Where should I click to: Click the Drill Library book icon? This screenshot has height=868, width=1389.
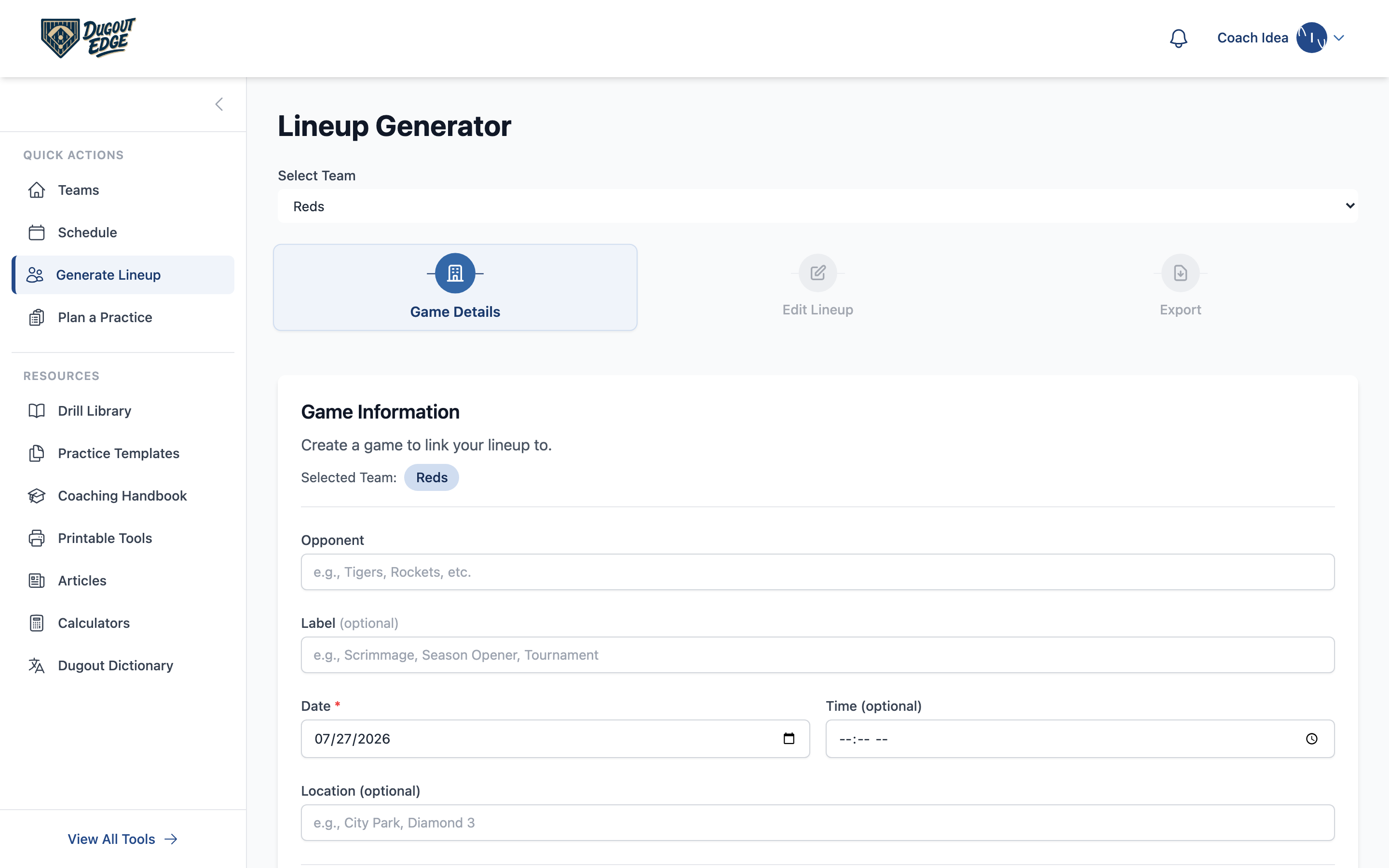[37, 411]
